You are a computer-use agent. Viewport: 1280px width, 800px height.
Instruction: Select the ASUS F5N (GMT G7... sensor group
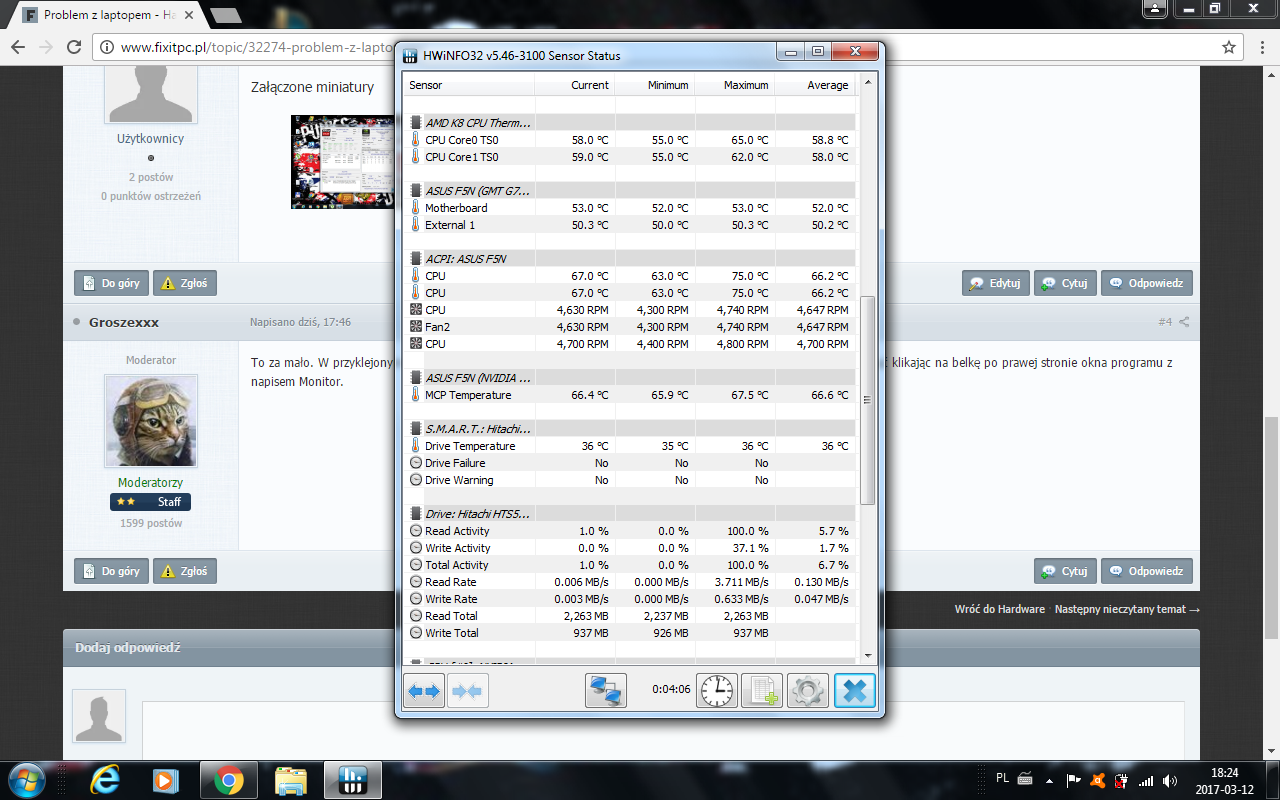tap(477, 191)
